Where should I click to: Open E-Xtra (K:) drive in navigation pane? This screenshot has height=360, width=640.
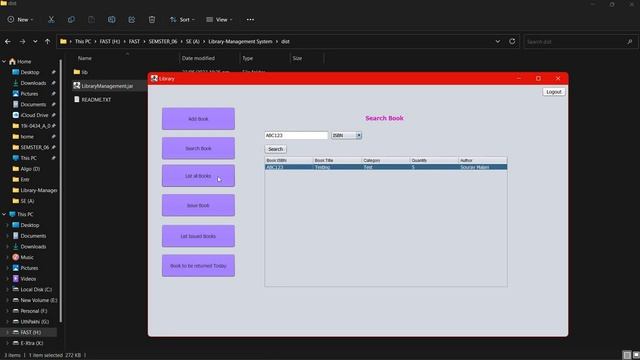28,343
